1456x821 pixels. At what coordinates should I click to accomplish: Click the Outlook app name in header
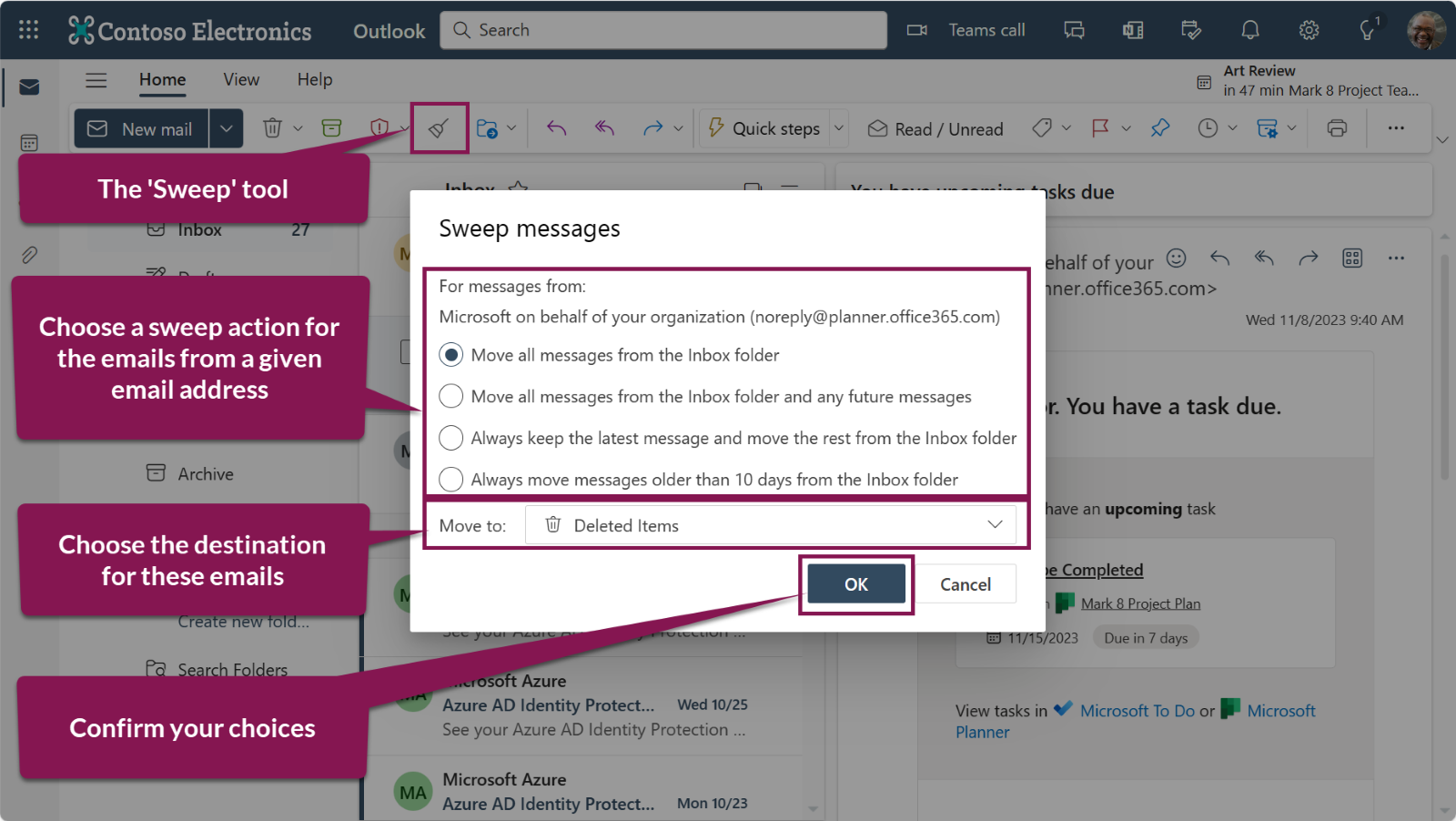tap(389, 31)
